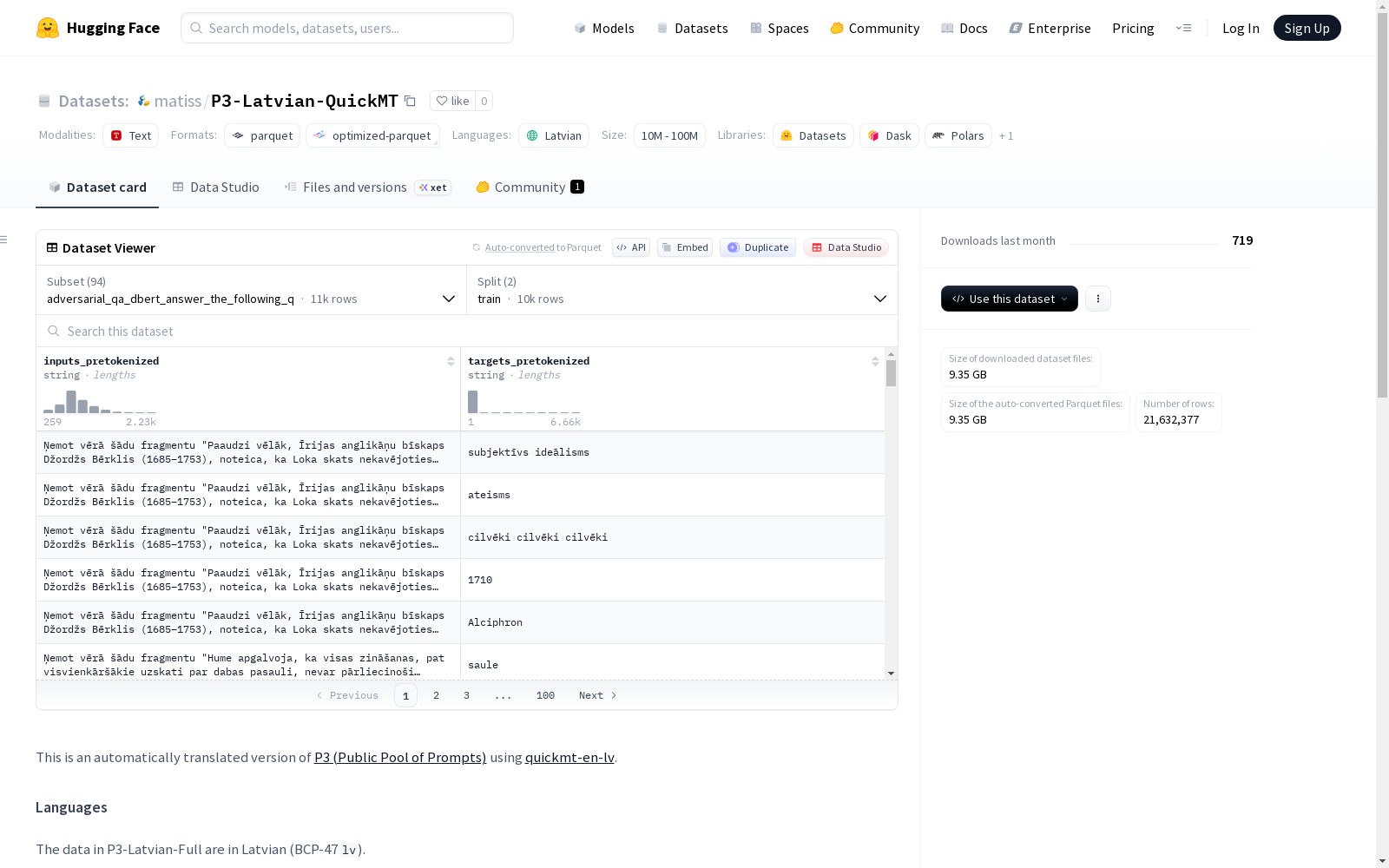Viewport: 1389px width, 868px height.
Task: Open the Community nav item
Action: tap(875, 28)
